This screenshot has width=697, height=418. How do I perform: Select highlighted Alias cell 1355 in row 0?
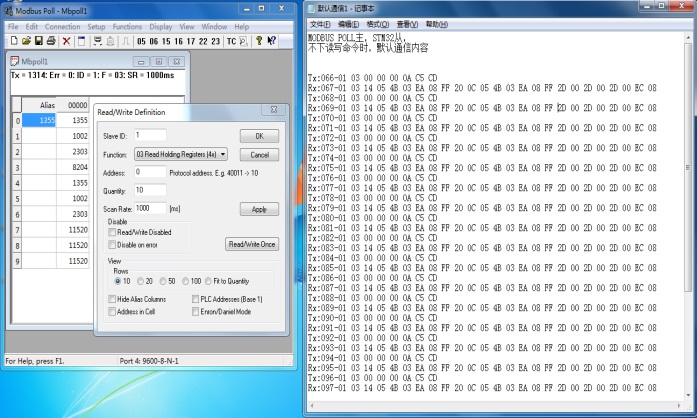(39, 120)
